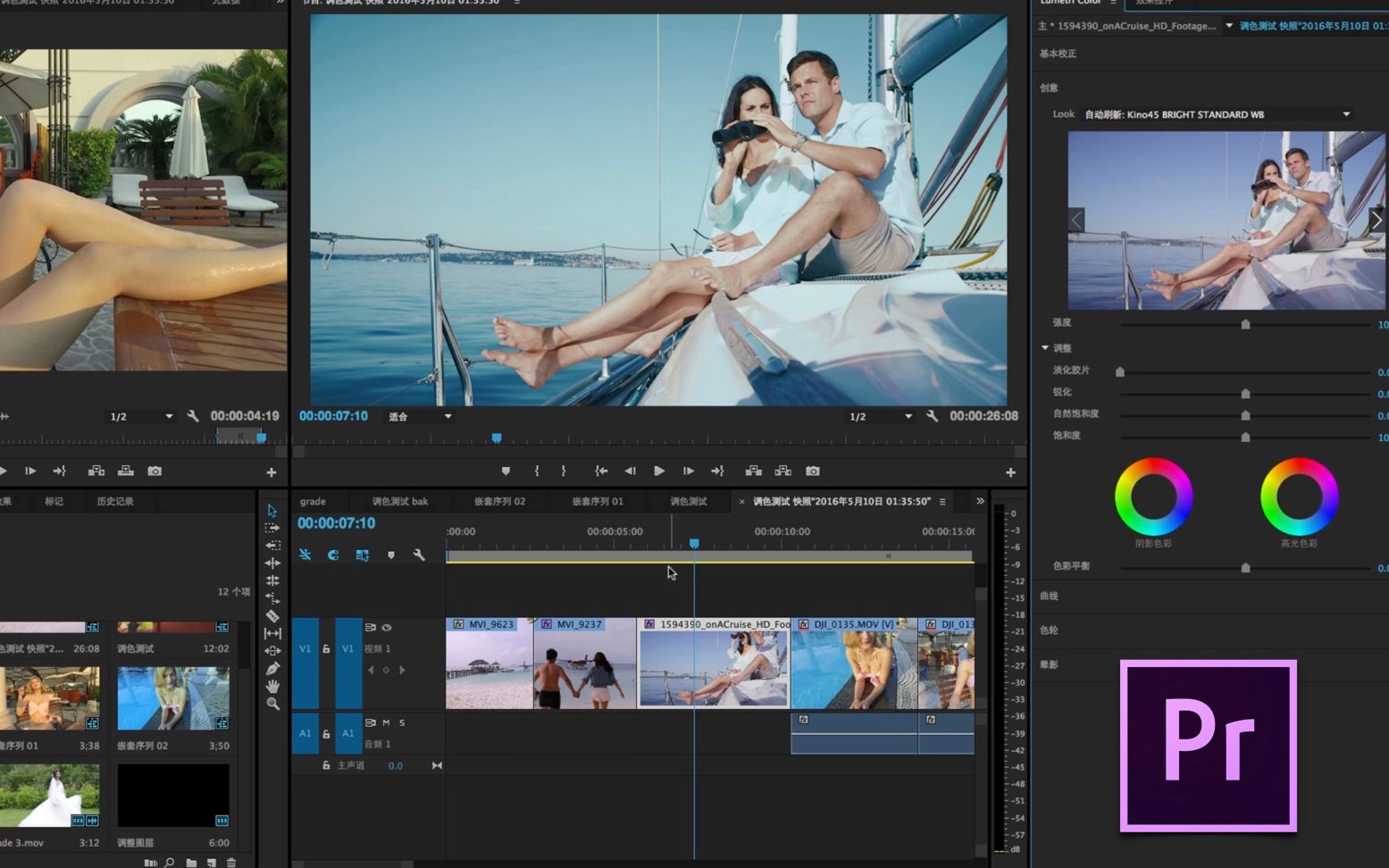This screenshot has height=868, width=1389.
Task: Select the Razor tool in the toolbar
Action: (x=272, y=616)
